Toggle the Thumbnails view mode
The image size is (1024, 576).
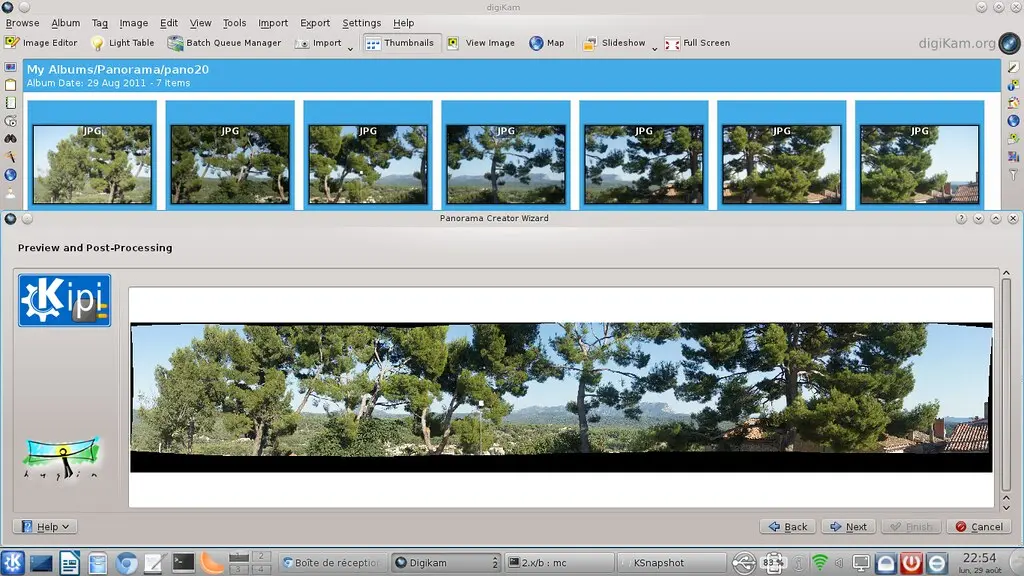401,43
